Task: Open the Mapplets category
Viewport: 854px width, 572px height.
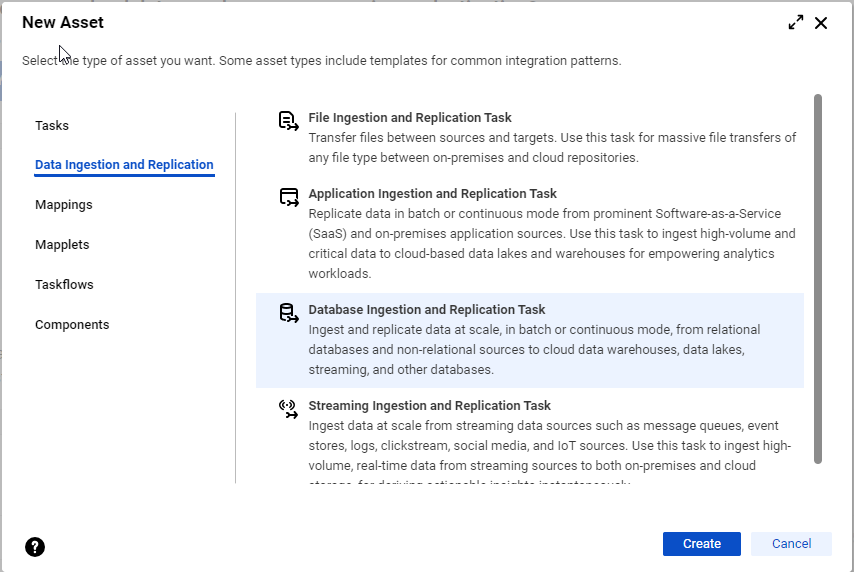Action: point(62,245)
